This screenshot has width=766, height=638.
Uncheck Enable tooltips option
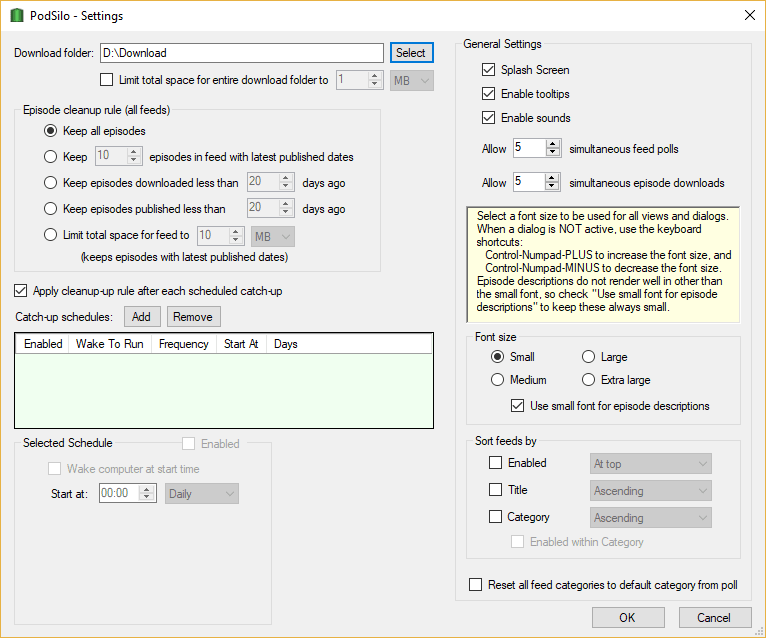pos(489,94)
